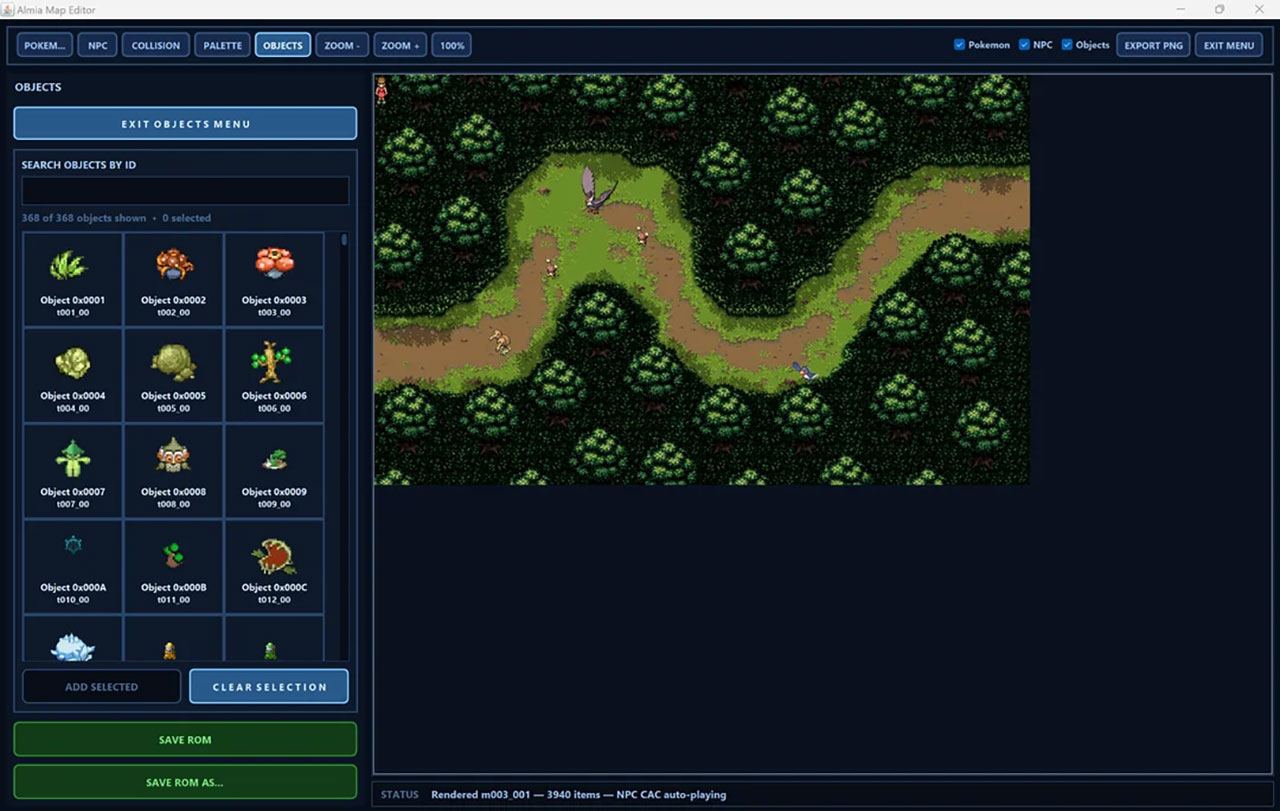Reset the zoom with the 100% button
This screenshot has width=1280, height=811.
[x=452, y=45]
